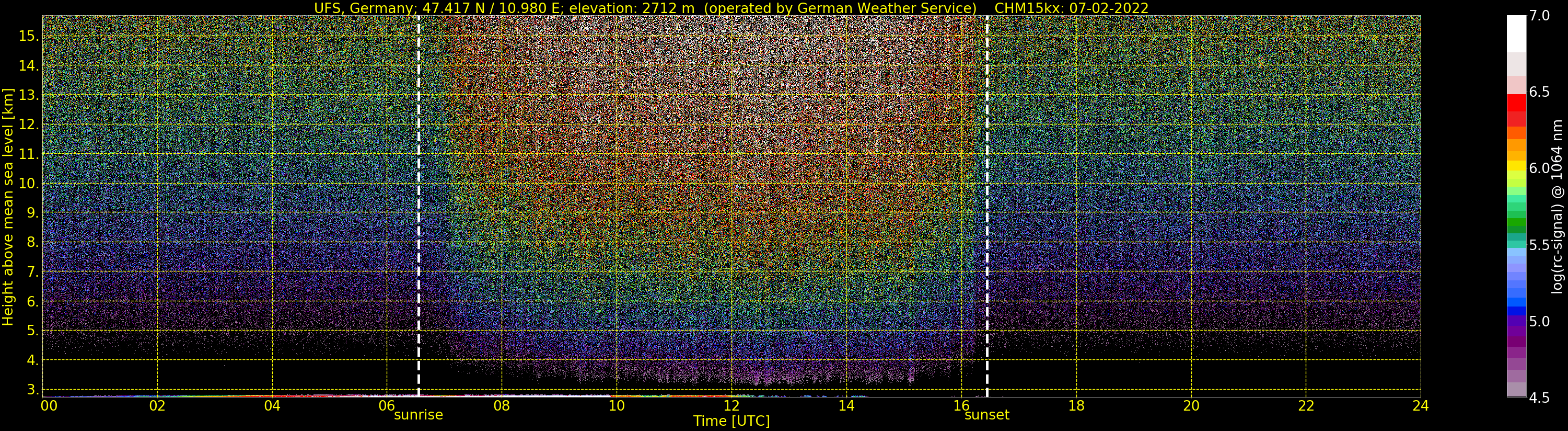Click the 'Height above mean sea level [km]' axis label

8,207
